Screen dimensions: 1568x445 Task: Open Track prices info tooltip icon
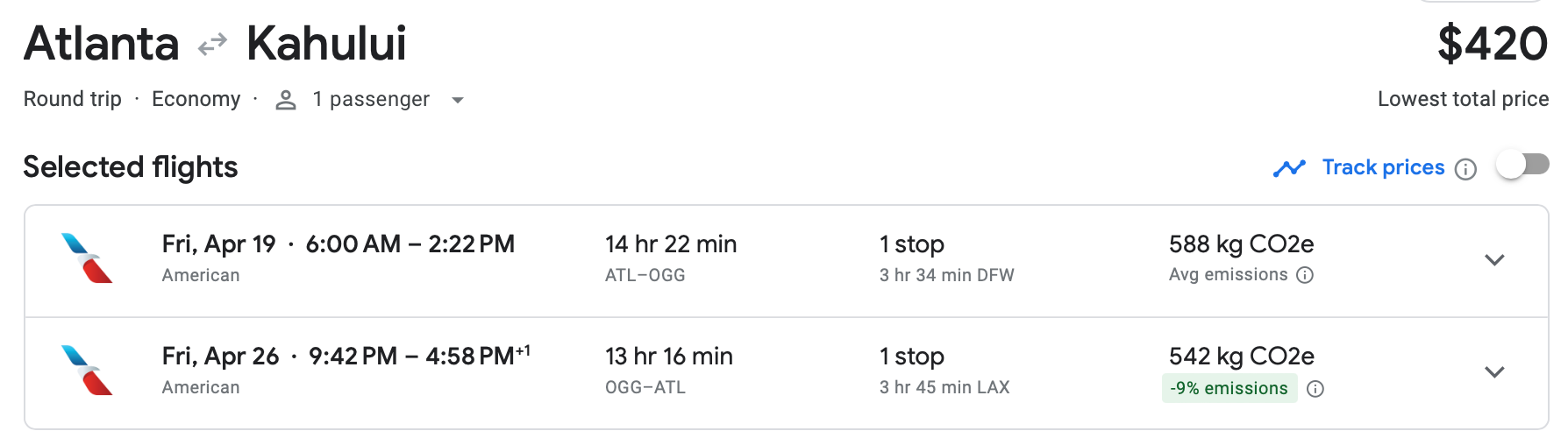[1465, 169]
